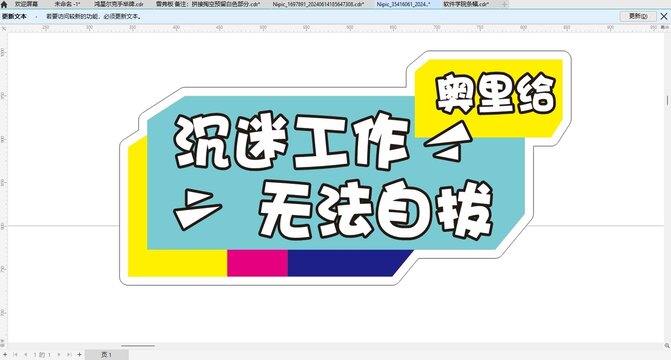The image size is (671, 360).
Task: Click the zoom navigator icon at bottom right
Action: 667,346
